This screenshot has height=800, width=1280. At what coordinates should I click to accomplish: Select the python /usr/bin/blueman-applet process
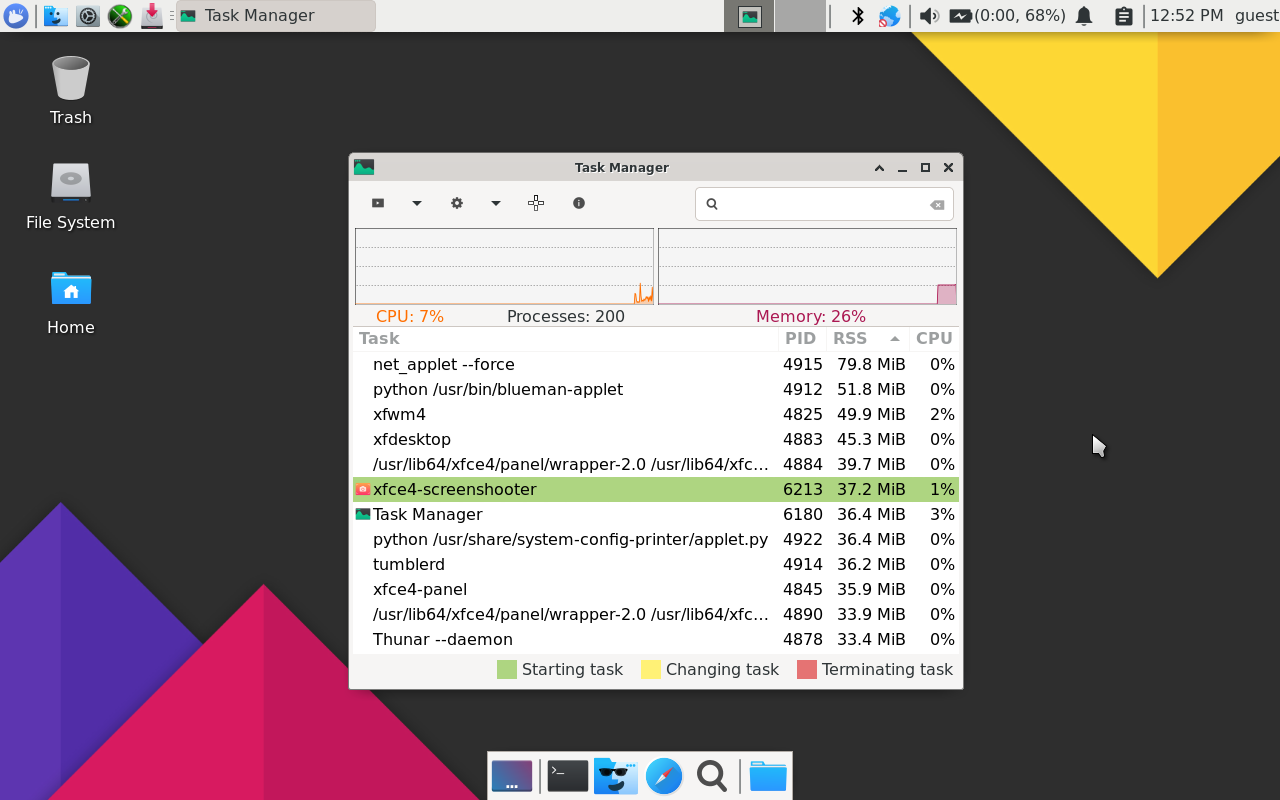click(656, 389)
